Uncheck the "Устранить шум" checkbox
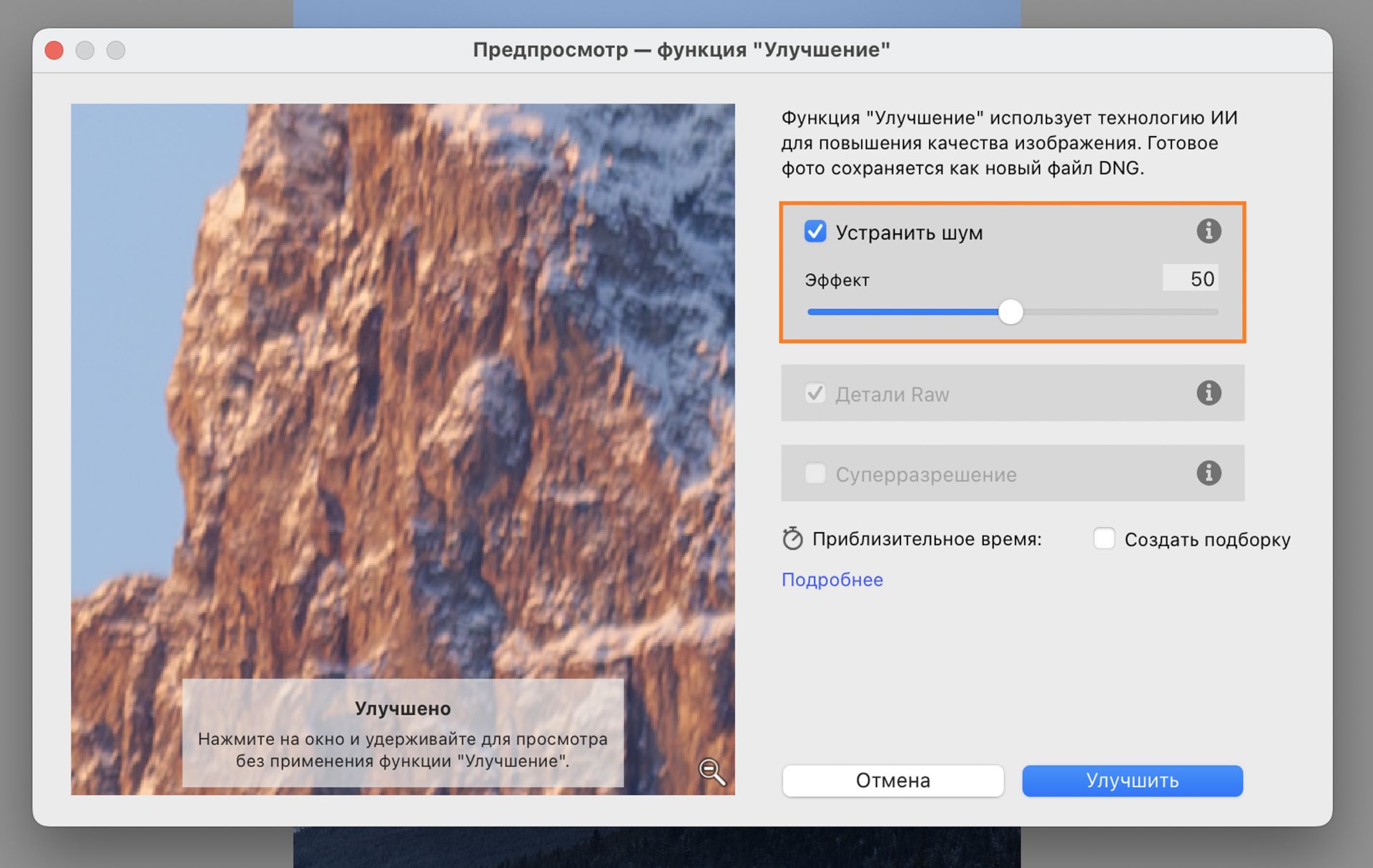Viewport: 1373px width, 868px height. click(x=815, y=230)
